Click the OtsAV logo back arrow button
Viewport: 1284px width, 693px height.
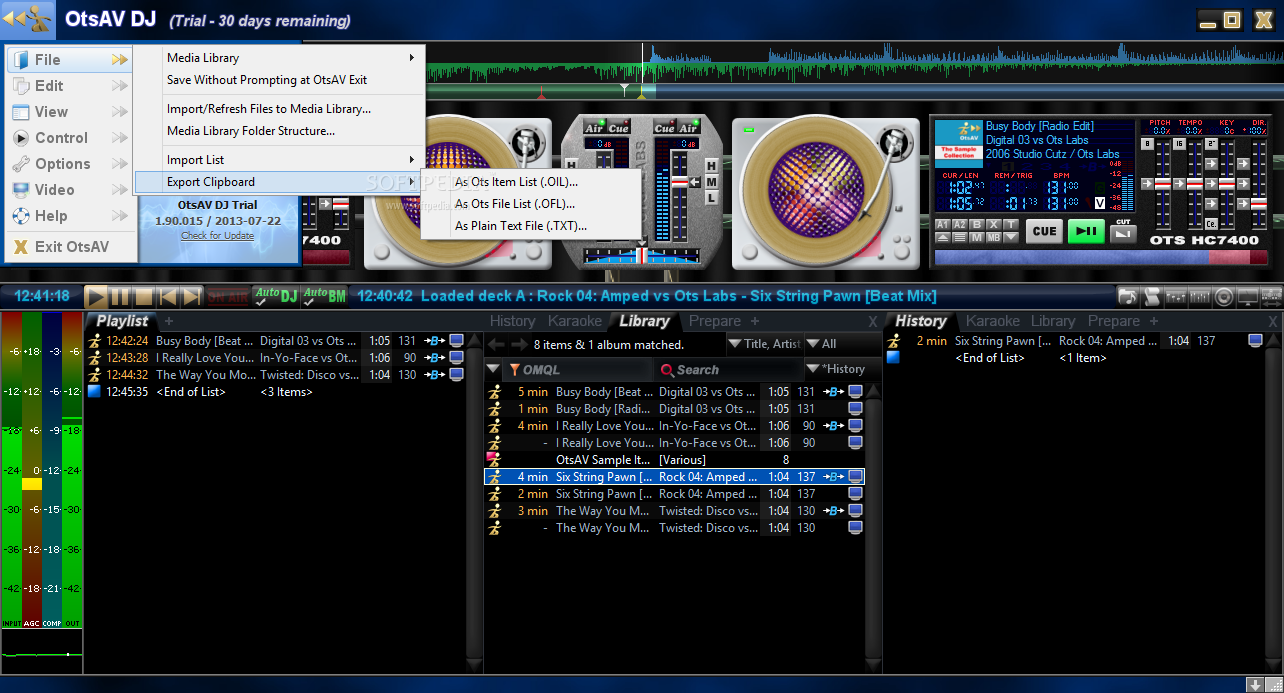tap(28, 18)
